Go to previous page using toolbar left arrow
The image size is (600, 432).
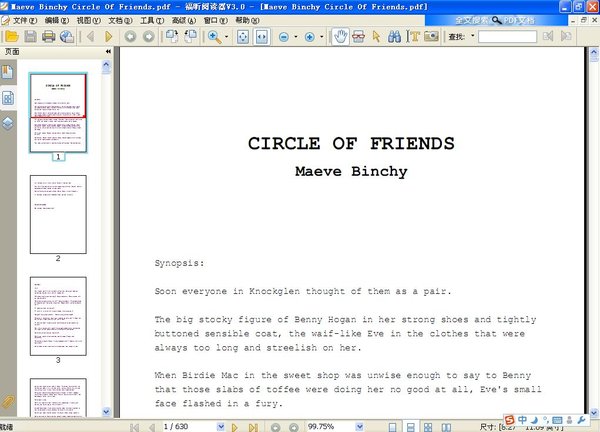91,36
